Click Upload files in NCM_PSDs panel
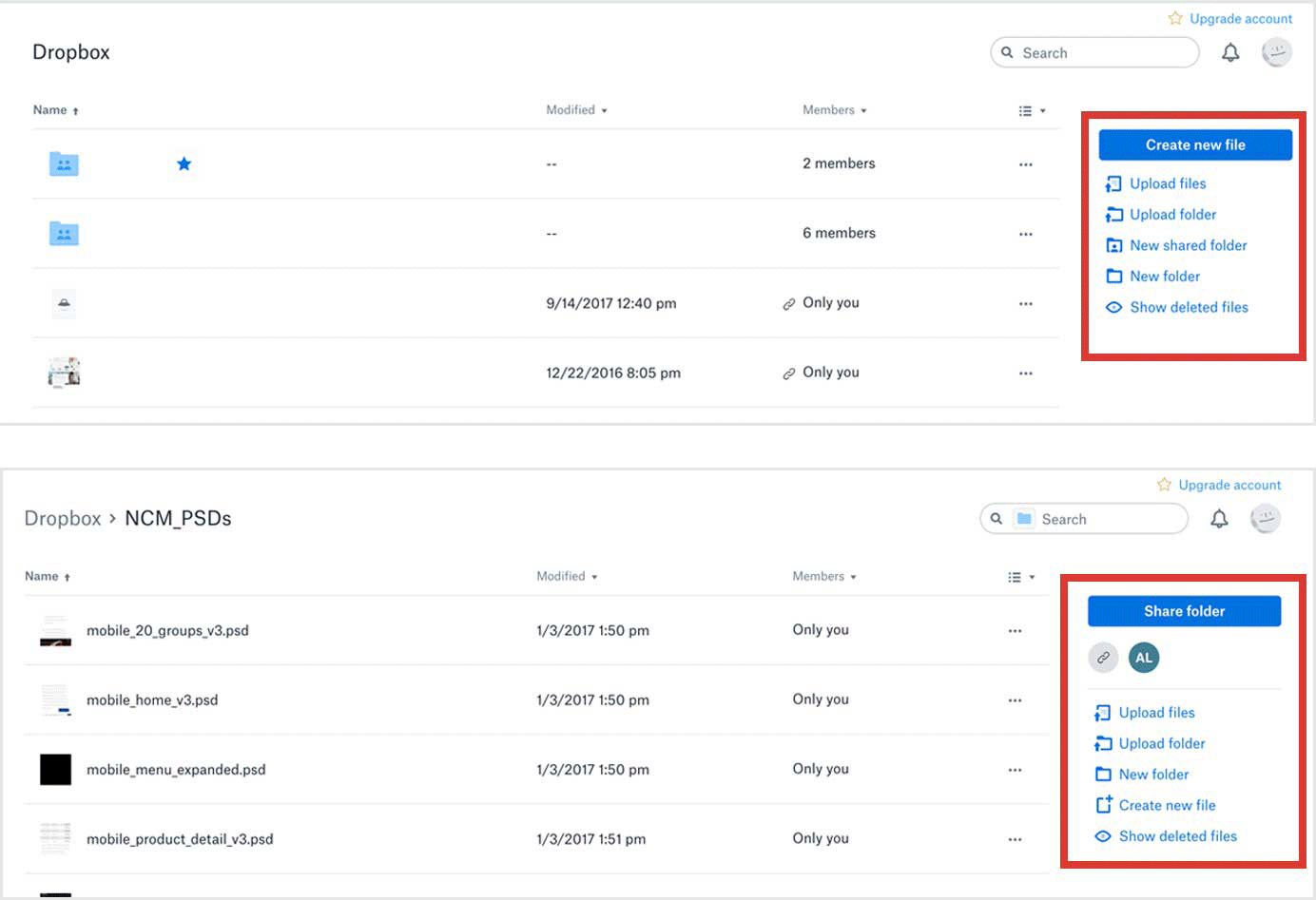 coord(1145,713)
